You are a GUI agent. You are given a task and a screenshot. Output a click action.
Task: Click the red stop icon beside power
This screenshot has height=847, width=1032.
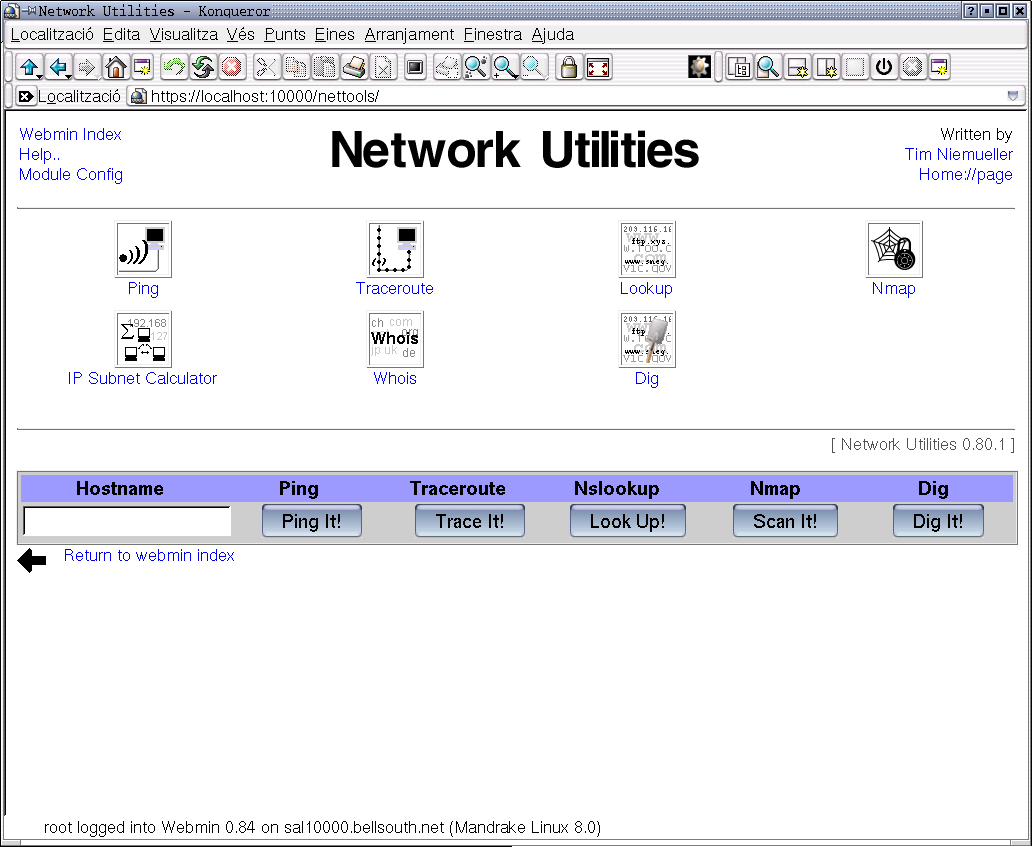click(x=912, y=67)
